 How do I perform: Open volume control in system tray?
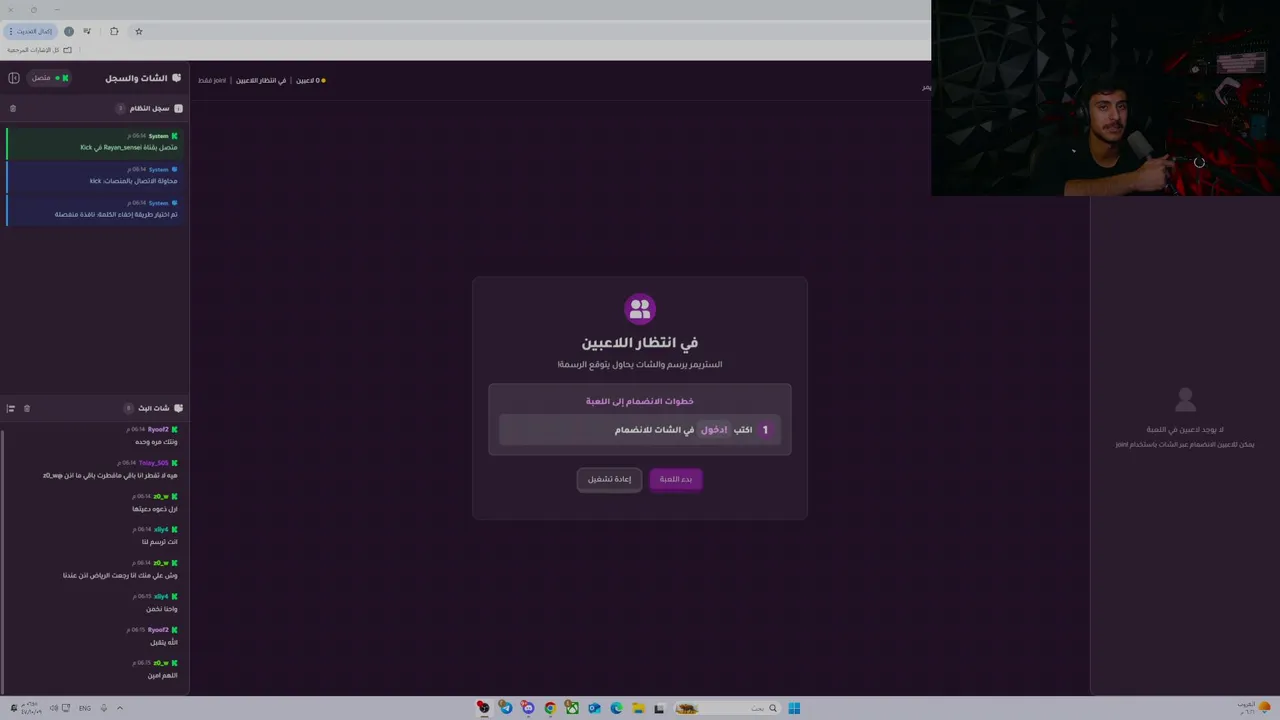pos(53,708)
